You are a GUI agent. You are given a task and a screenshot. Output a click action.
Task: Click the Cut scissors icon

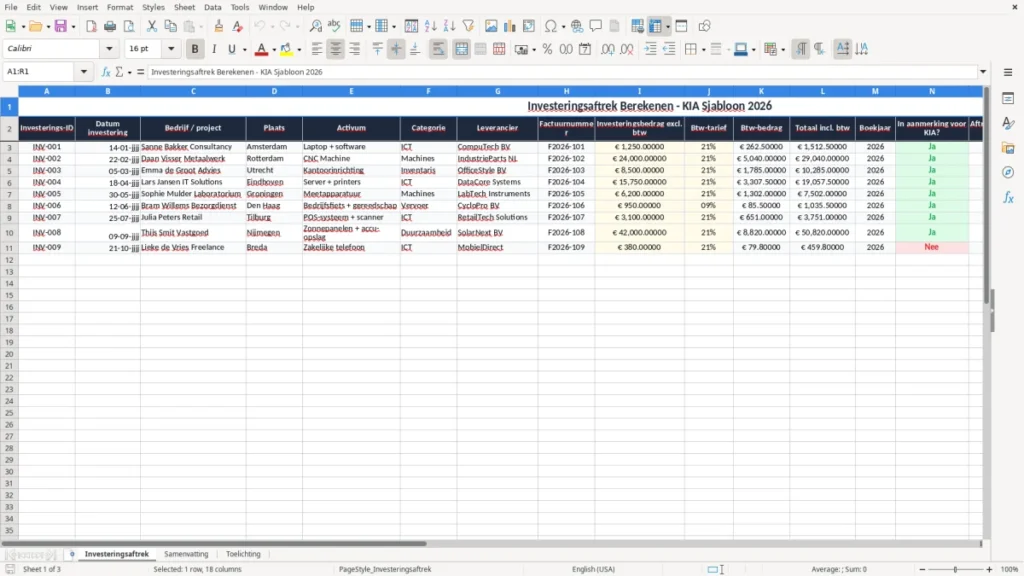pyautogui.click(x=152, y=26)
